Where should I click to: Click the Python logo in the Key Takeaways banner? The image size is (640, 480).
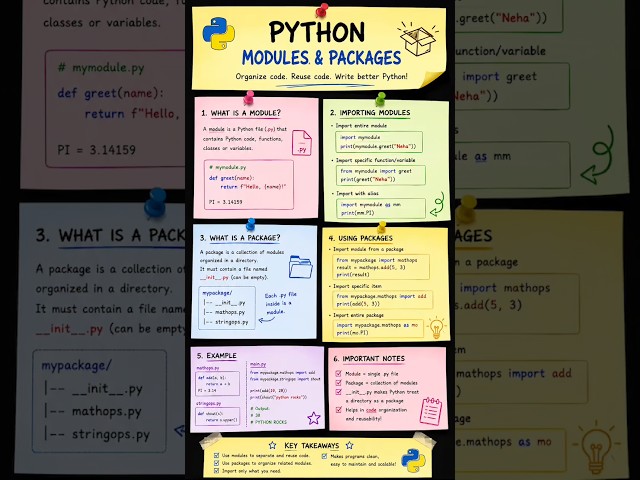click(413, 460)
